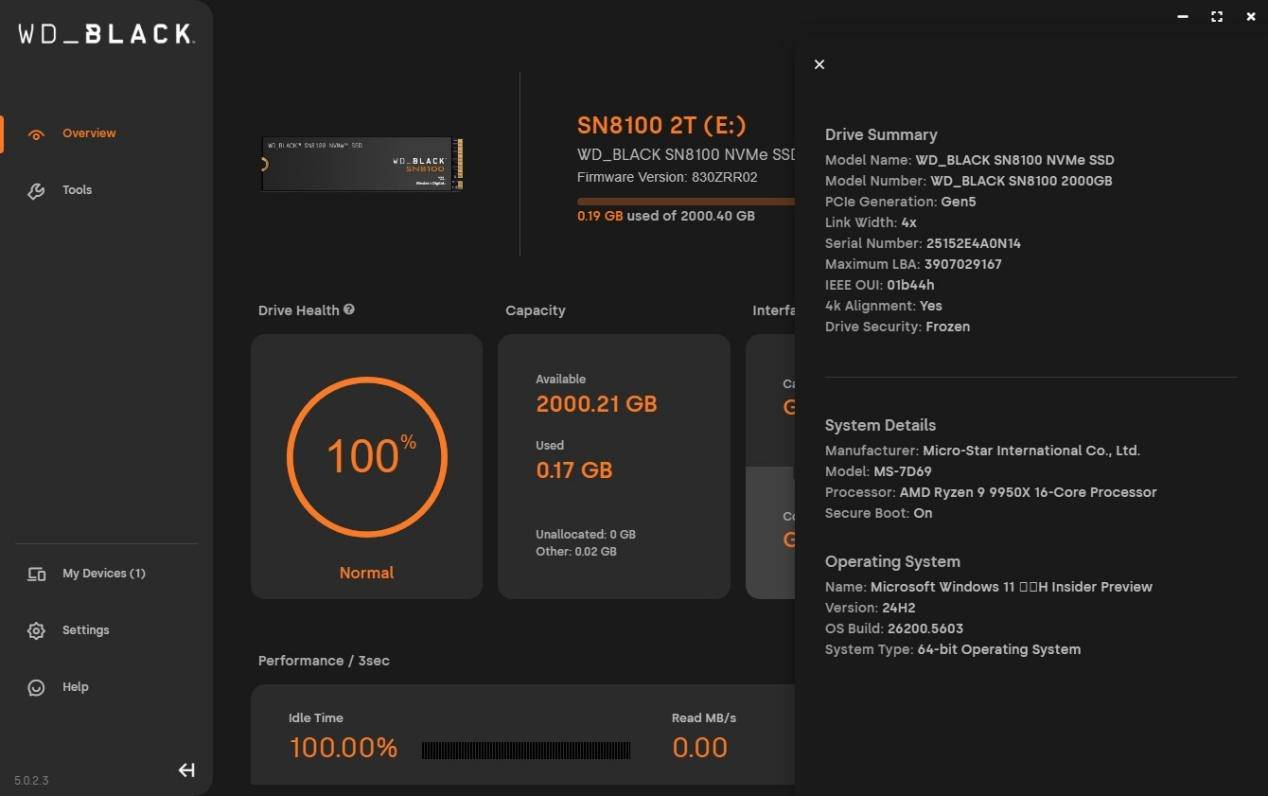
Task: Click the Tools wrench icon
Action: coord(36,191)
